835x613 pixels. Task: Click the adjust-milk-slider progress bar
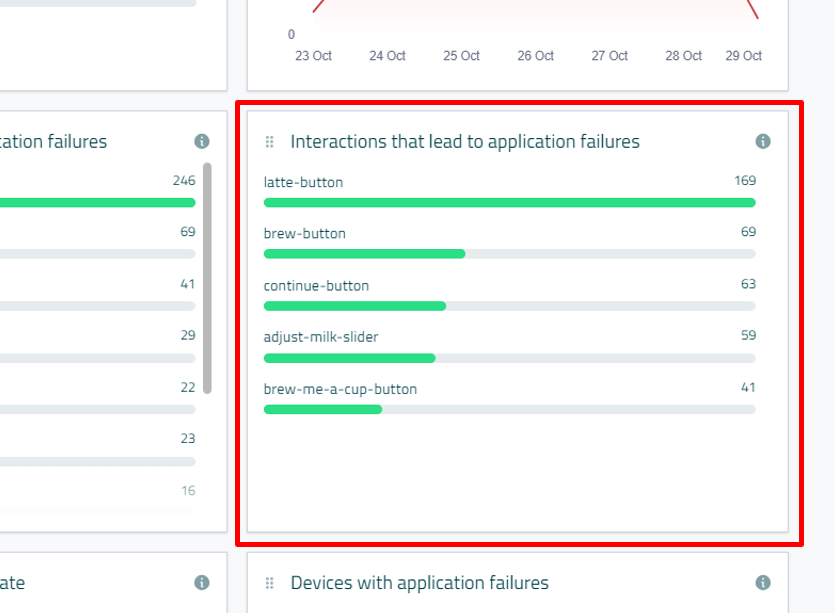click(349, 358)
